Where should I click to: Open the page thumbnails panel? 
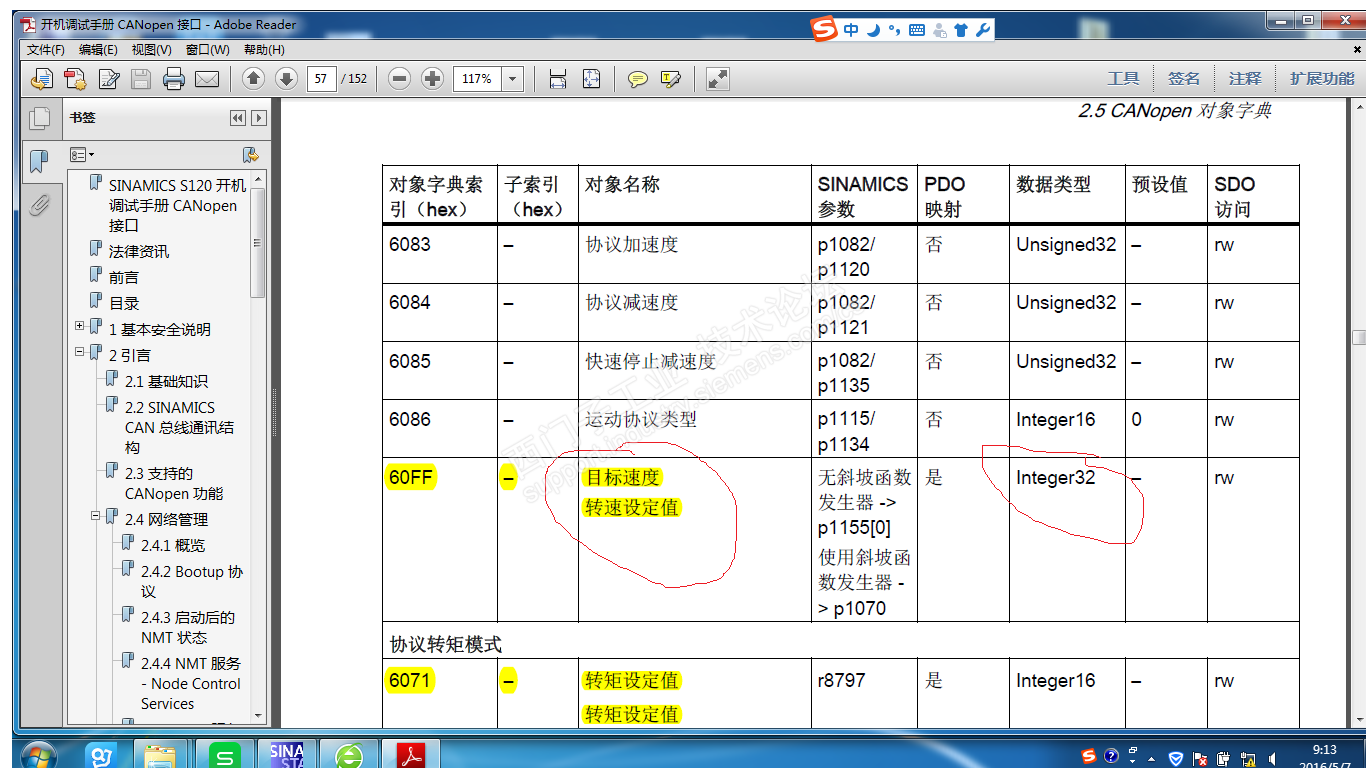(39, 118)
